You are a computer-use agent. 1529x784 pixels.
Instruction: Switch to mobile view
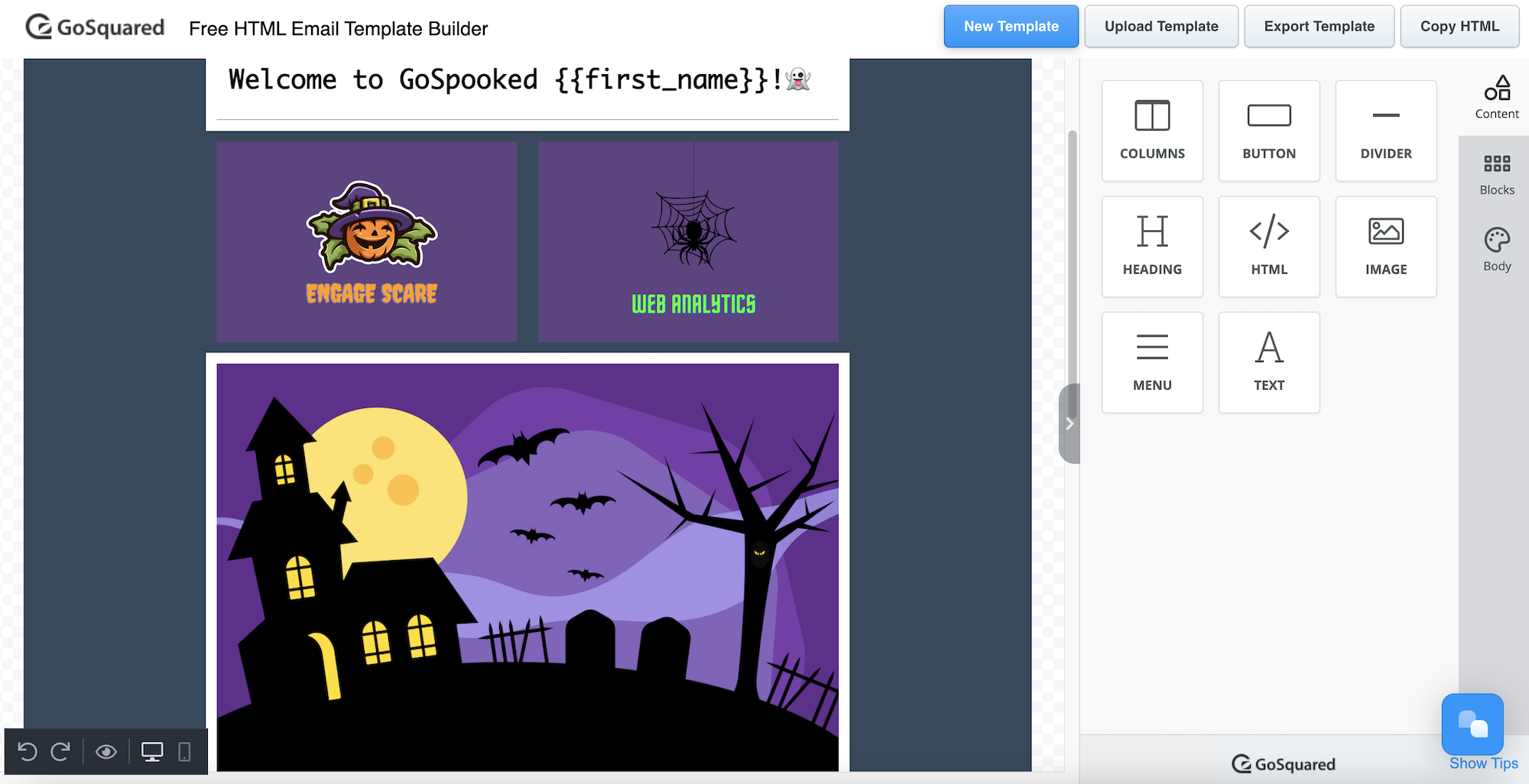[184, 752]
